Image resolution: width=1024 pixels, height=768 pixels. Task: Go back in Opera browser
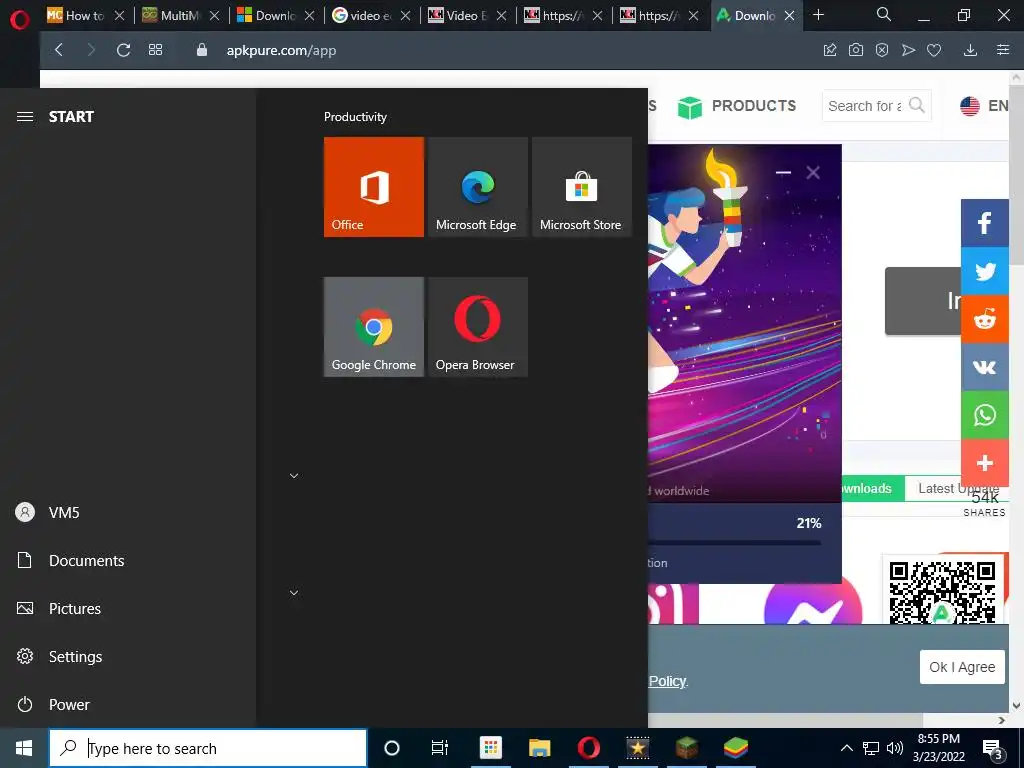(x=59, y=50)
